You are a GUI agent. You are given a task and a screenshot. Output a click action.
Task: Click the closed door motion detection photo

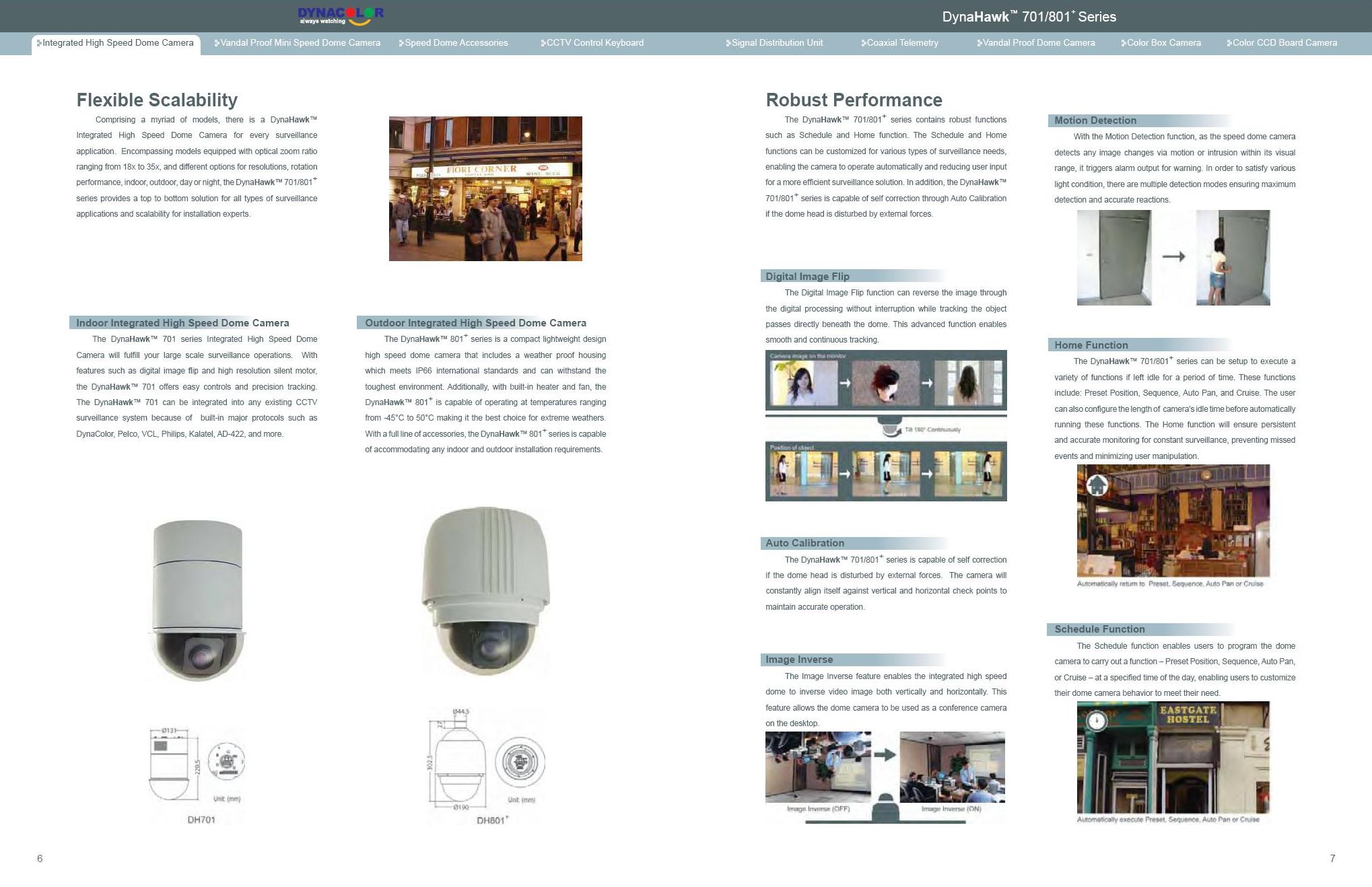coord(1114,258)
